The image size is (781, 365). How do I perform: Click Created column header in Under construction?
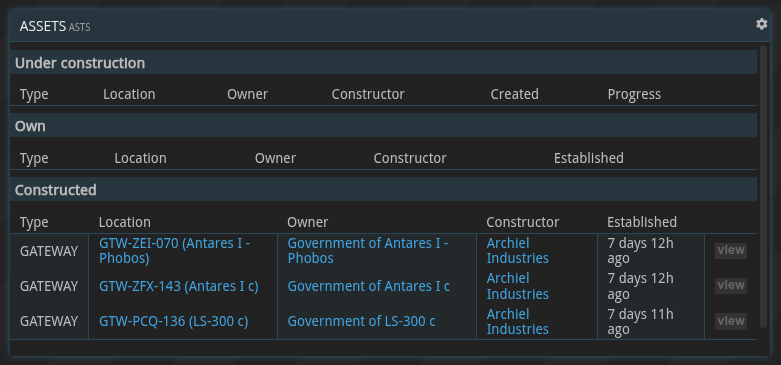click(x=515, y=94)
